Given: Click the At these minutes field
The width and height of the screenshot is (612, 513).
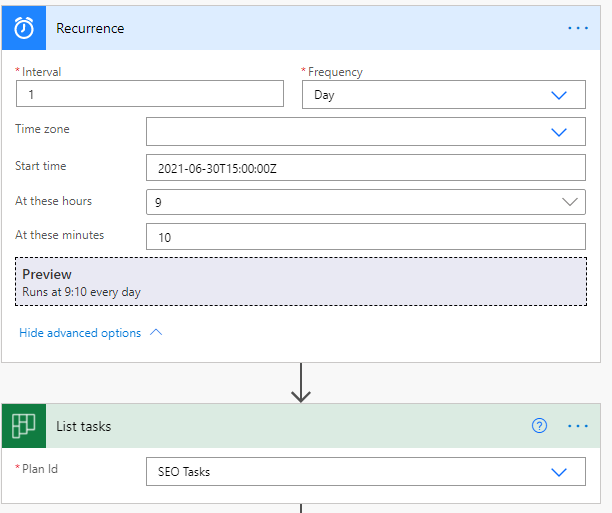Looking at the screenshot, I should tap(366, 237).
